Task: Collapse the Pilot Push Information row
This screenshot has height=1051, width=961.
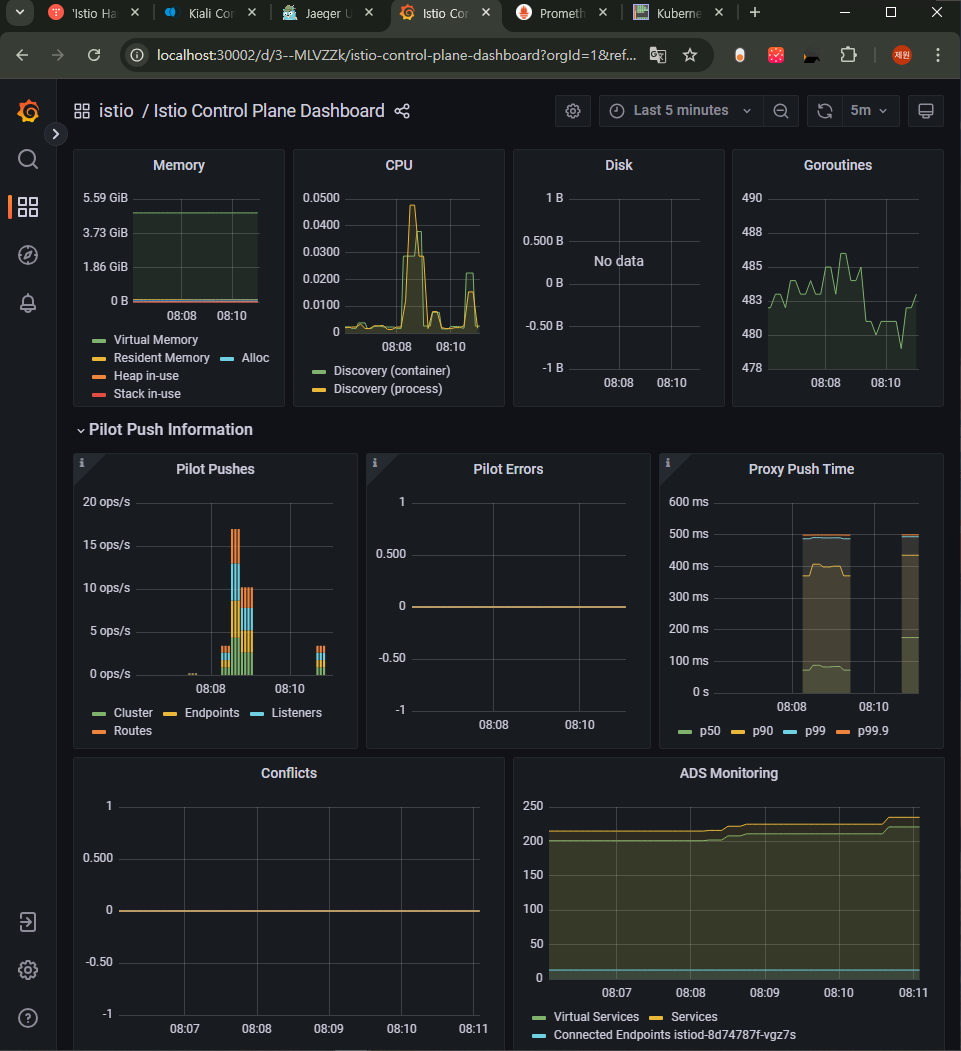Action: 164,430
